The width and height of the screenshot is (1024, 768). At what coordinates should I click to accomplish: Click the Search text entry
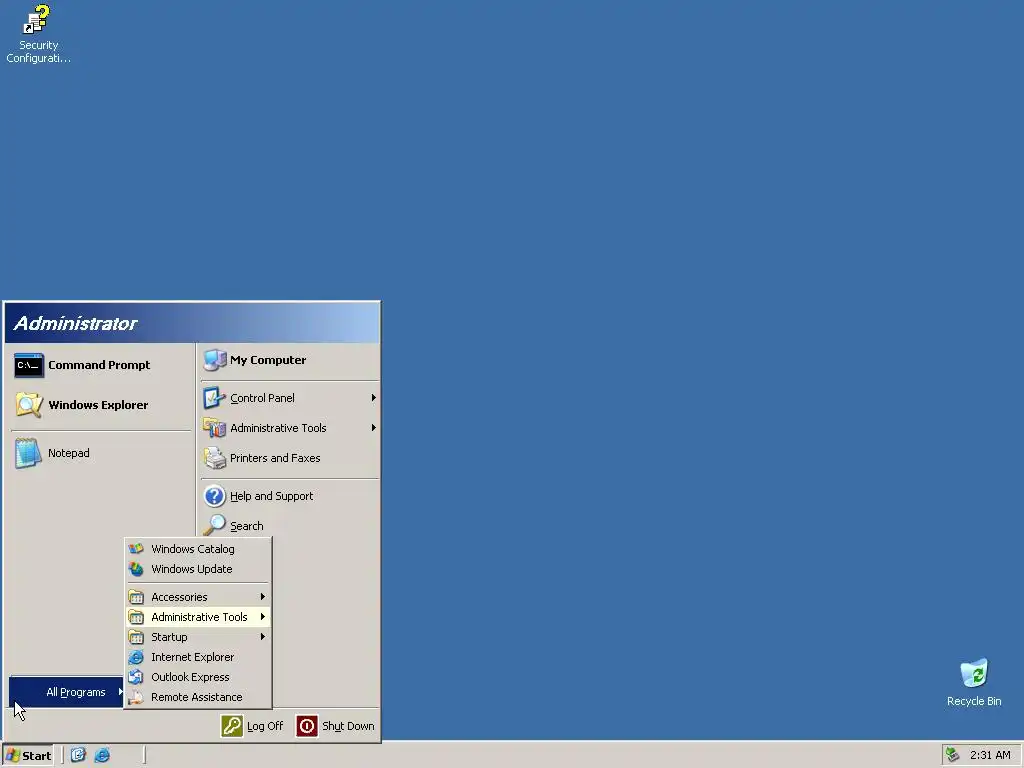[x=247, y=526]
